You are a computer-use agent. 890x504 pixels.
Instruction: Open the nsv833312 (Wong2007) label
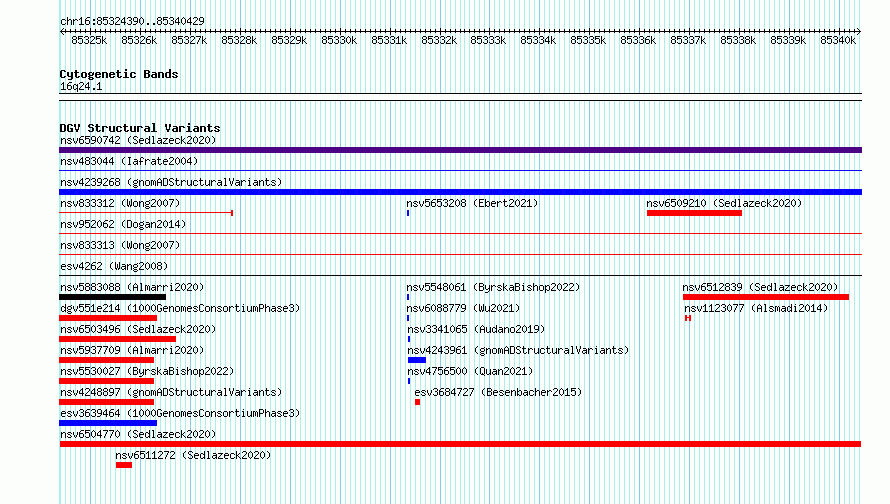coord(120,203)
